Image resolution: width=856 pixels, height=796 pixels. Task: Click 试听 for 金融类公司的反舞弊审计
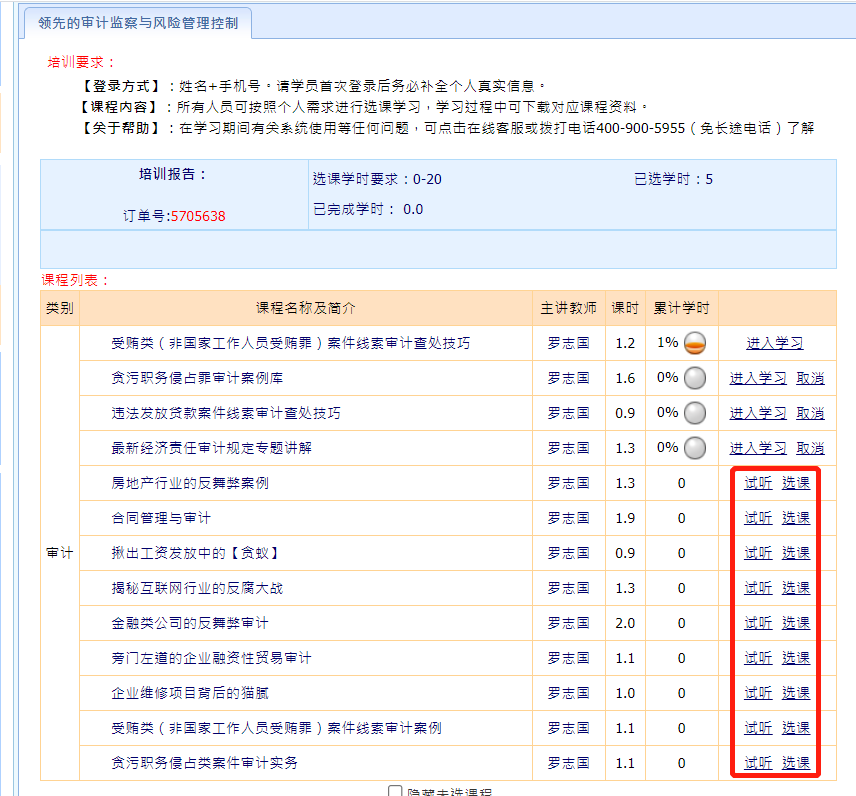pyautogui.click(x=758, y=623)
